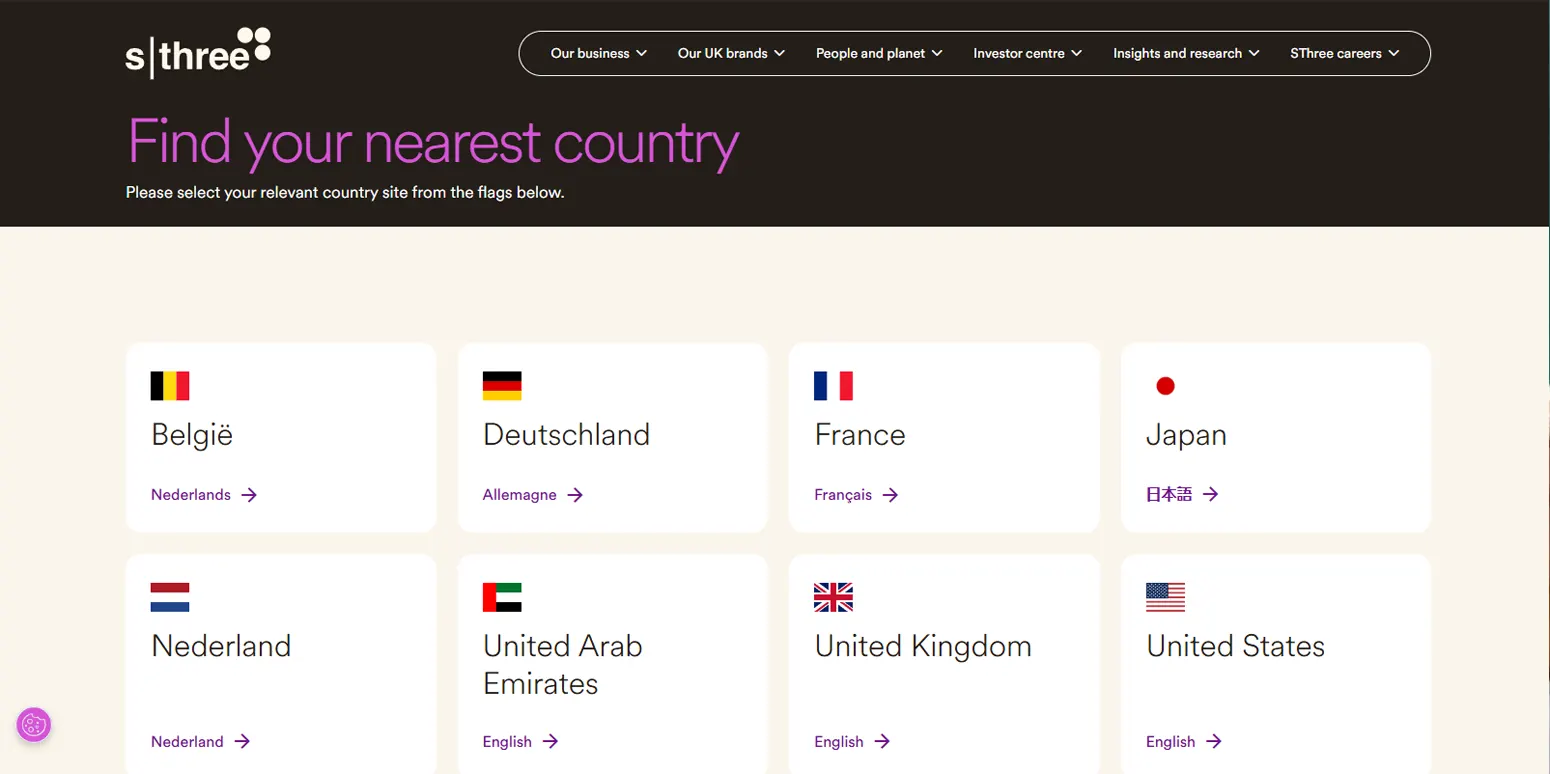Click the United States flag
The height and width of the screenshot is (774, 1550).
(1165, 597)
